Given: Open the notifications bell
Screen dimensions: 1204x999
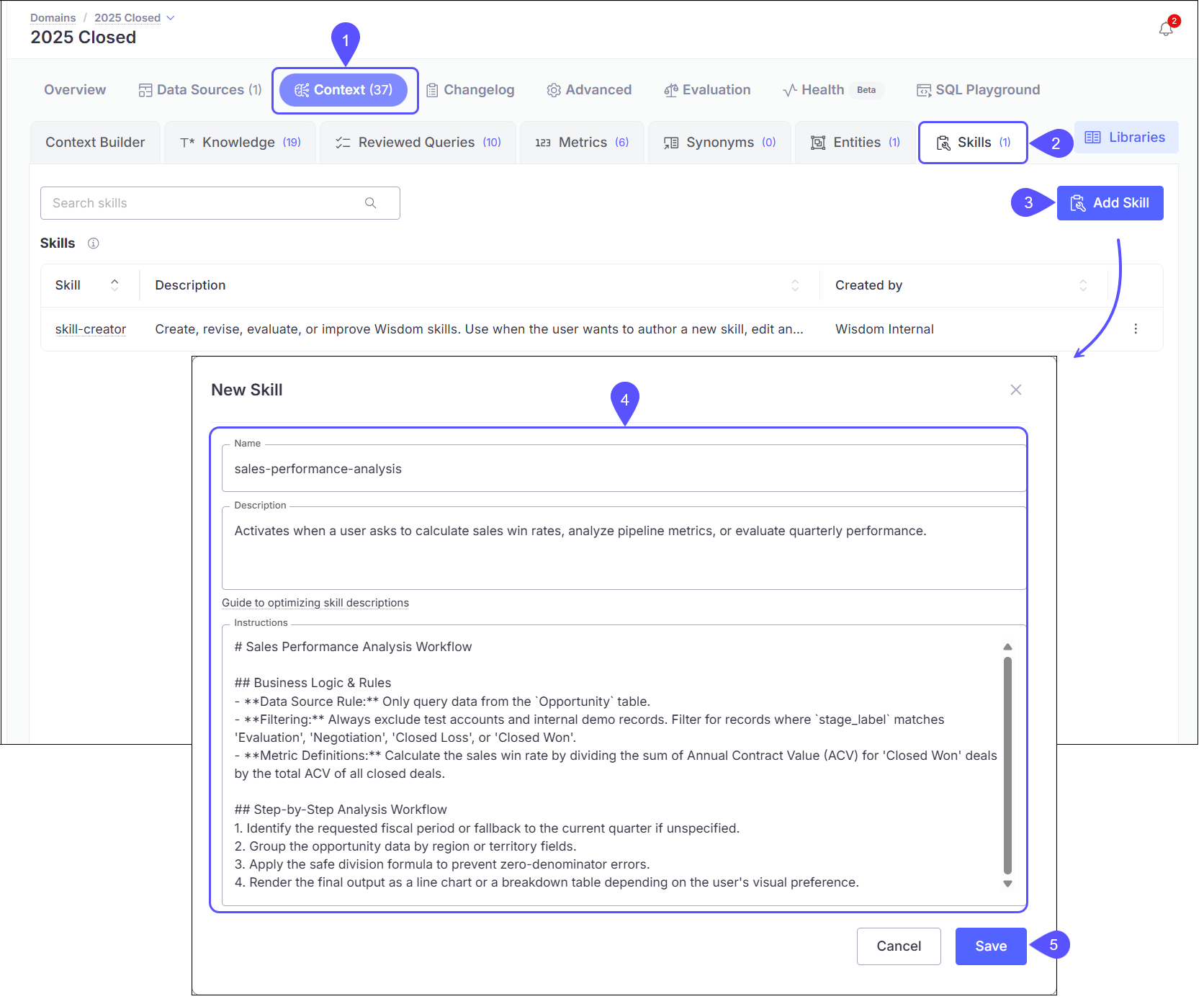Looking at the screenshot, I should coord(1166,29).
